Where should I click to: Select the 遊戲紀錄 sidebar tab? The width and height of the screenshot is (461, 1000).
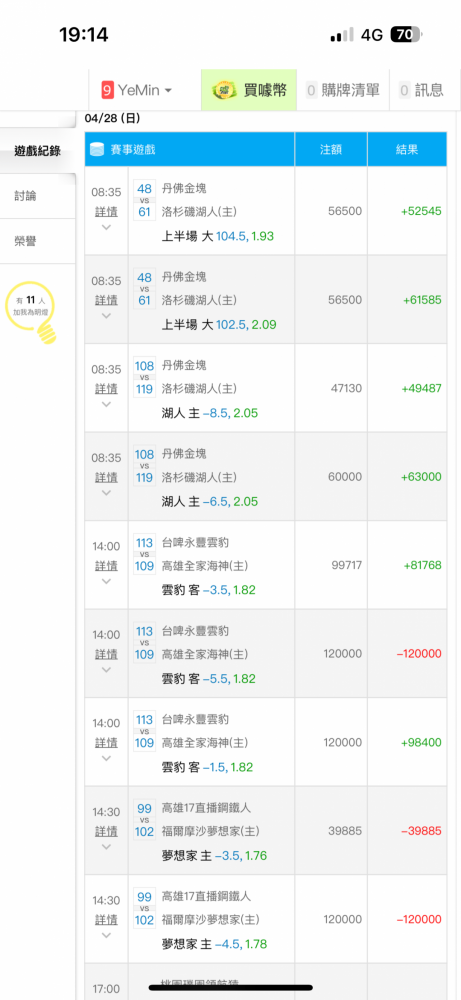point(38,151)
